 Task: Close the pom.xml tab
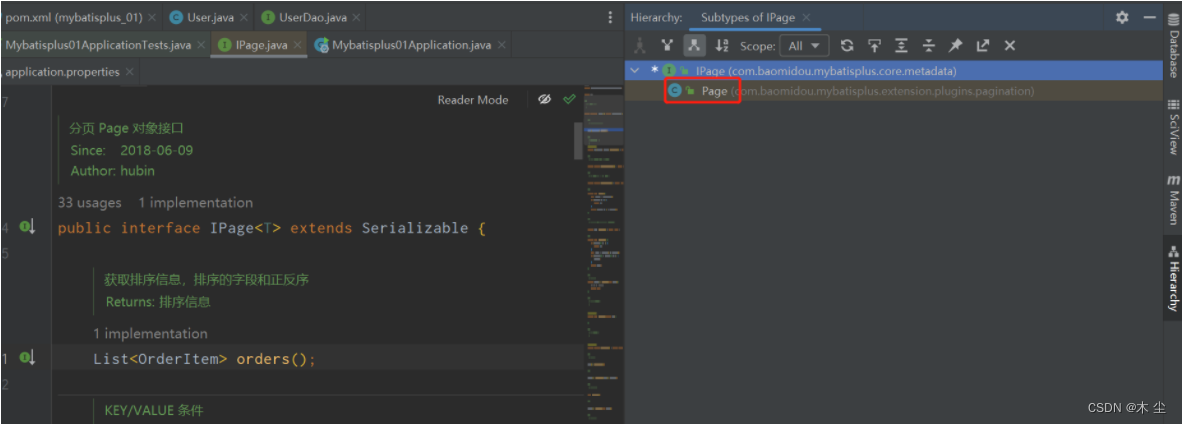click(x=152, y=17)
